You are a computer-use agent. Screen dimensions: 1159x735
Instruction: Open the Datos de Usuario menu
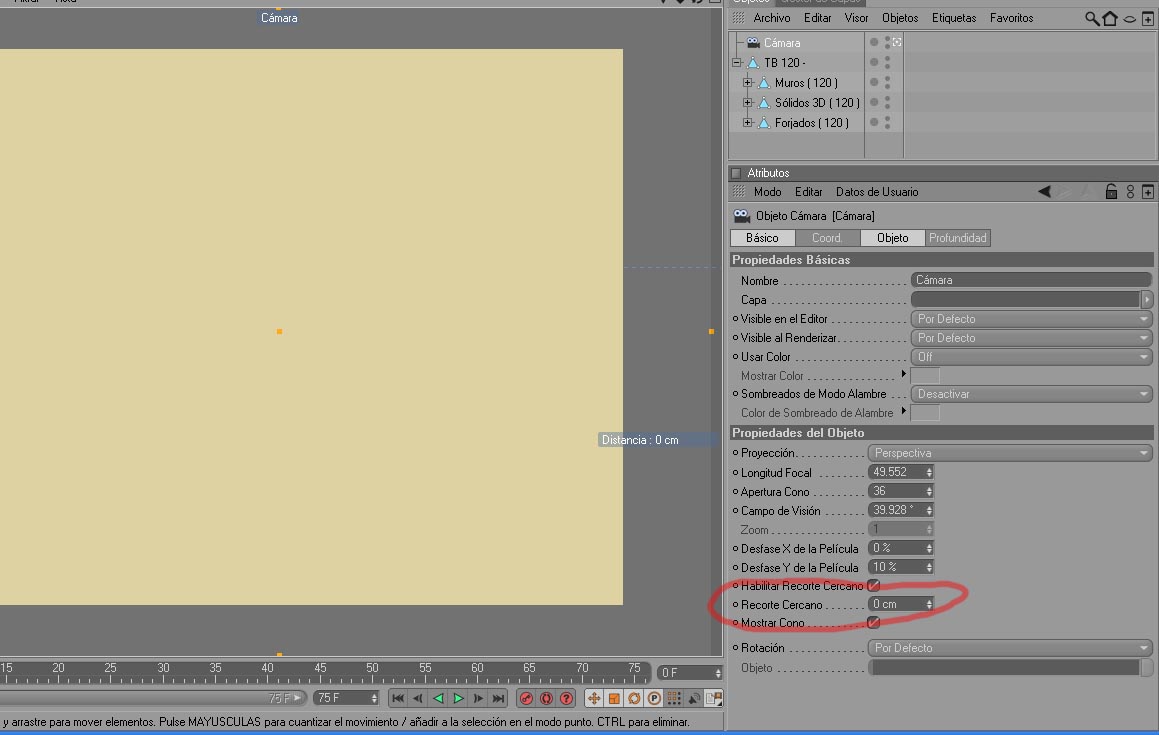tap(877, 192)
